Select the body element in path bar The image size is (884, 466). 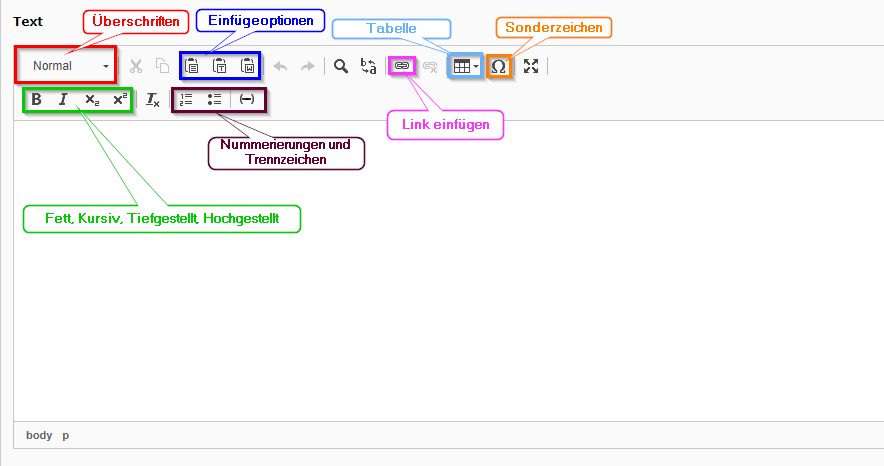(x=39, y=435)
